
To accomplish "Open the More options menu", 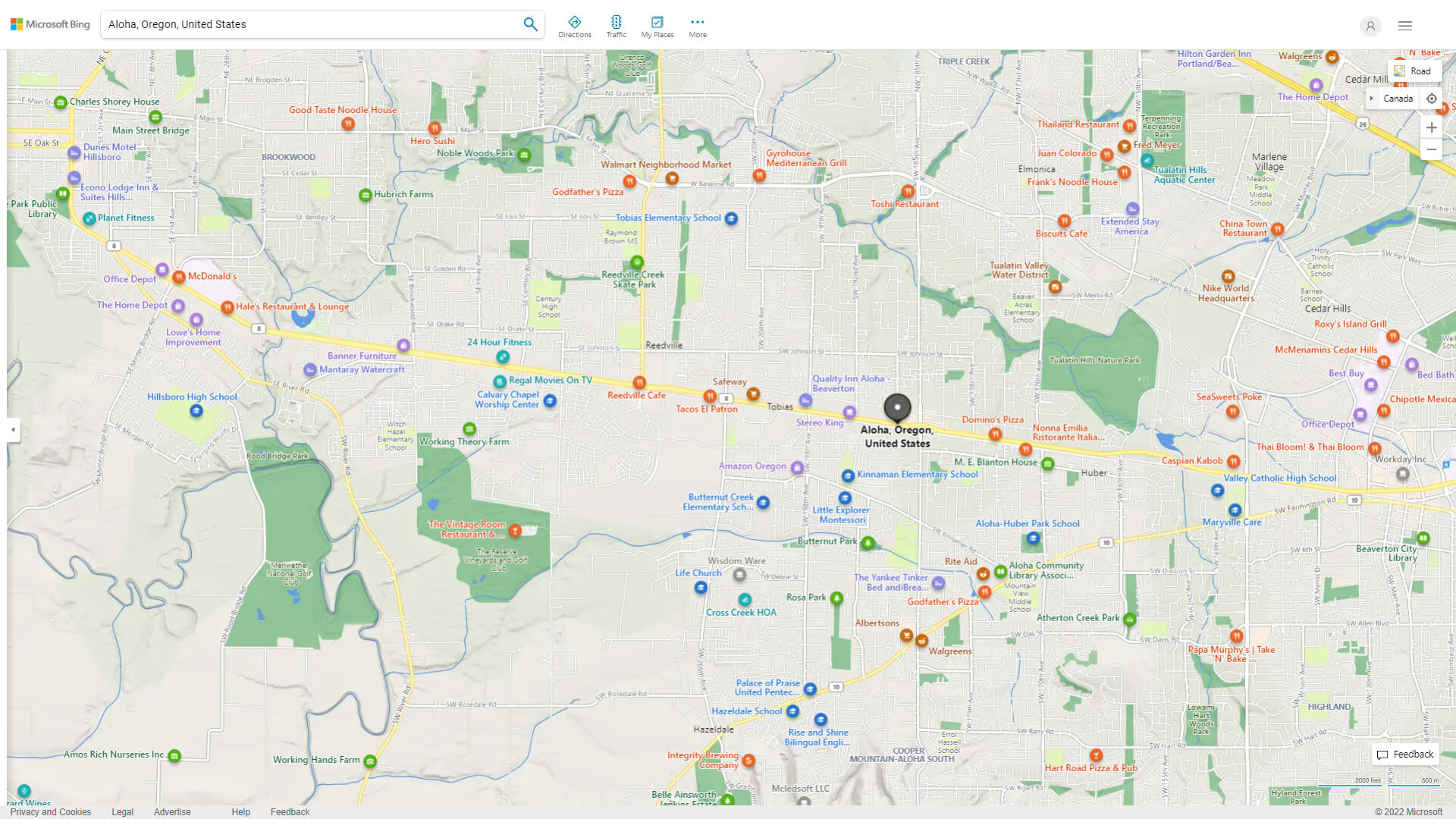I will 697,24.
